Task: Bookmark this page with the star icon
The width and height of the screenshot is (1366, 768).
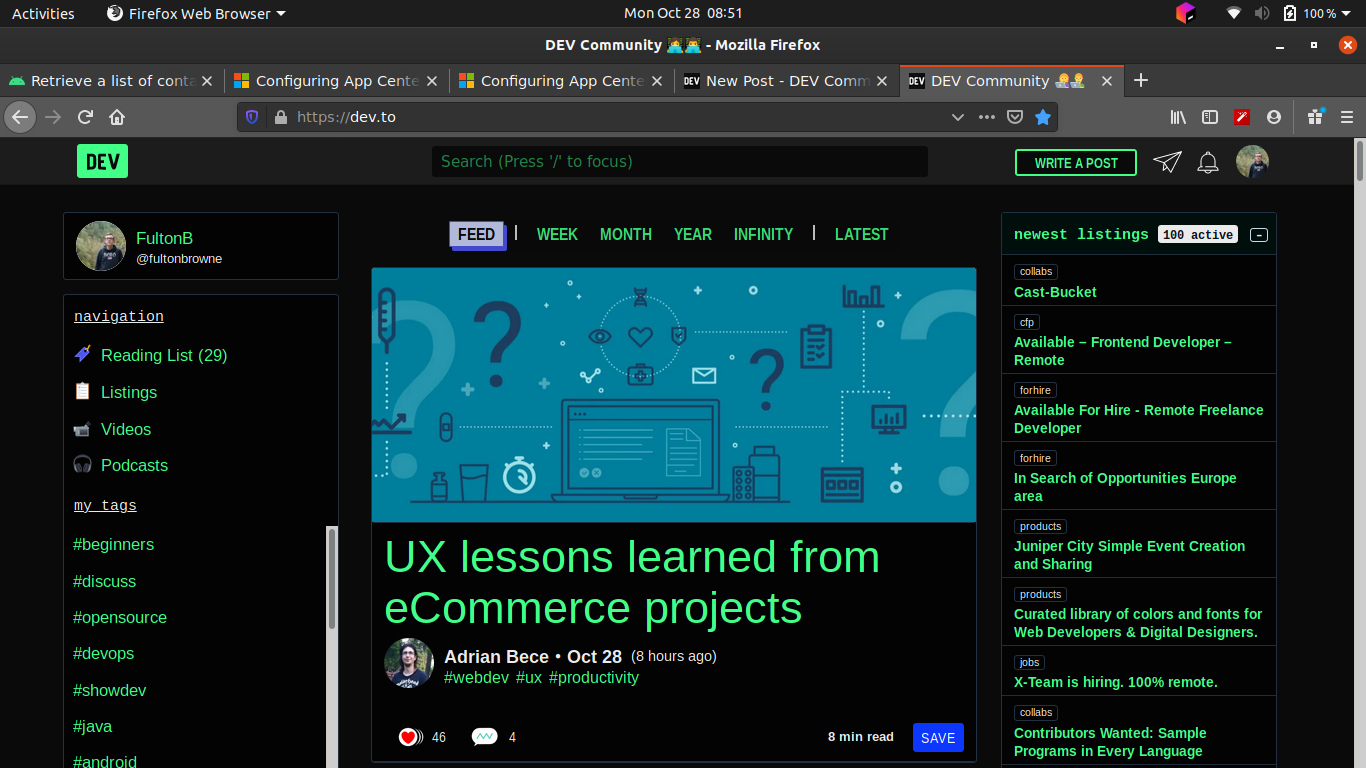Action: (1043, 117)
